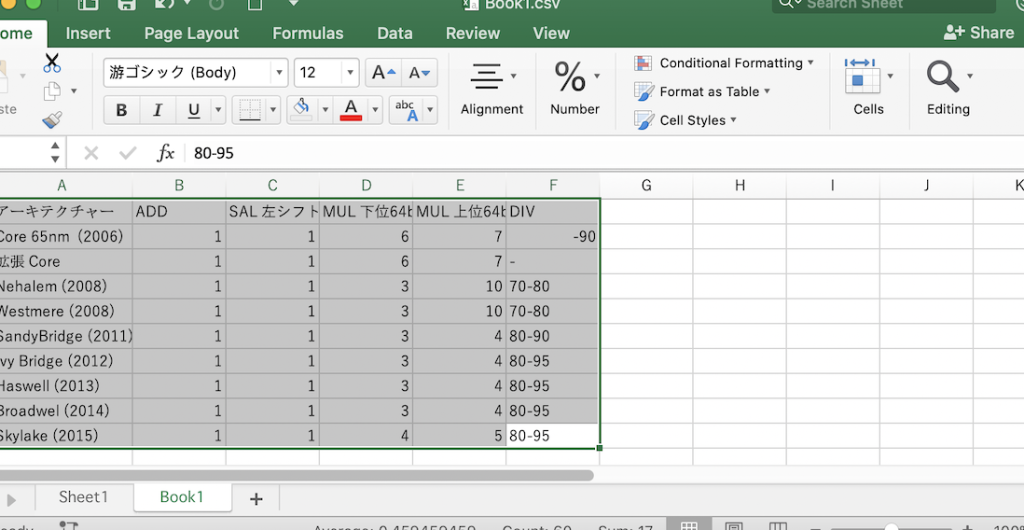Switch to Formulas tab
The width and height of the screenshot is (1024, 530).
(x=308, y=33)
